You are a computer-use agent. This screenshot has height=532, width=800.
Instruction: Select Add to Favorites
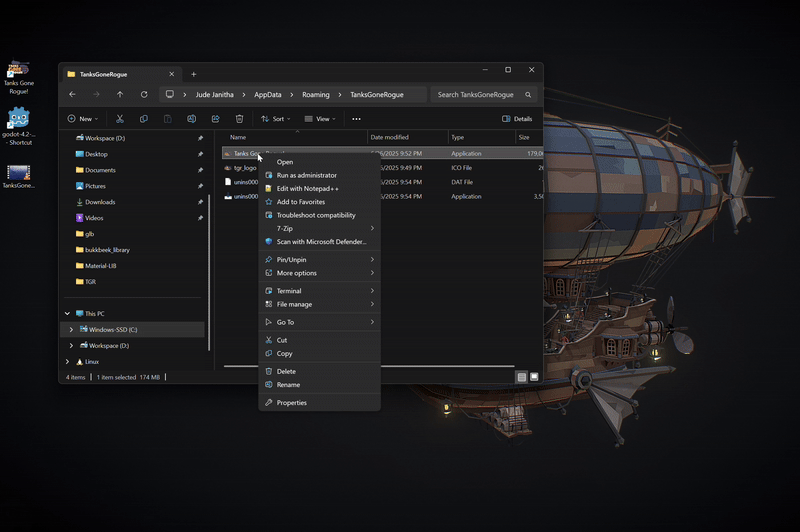(319, 202)
